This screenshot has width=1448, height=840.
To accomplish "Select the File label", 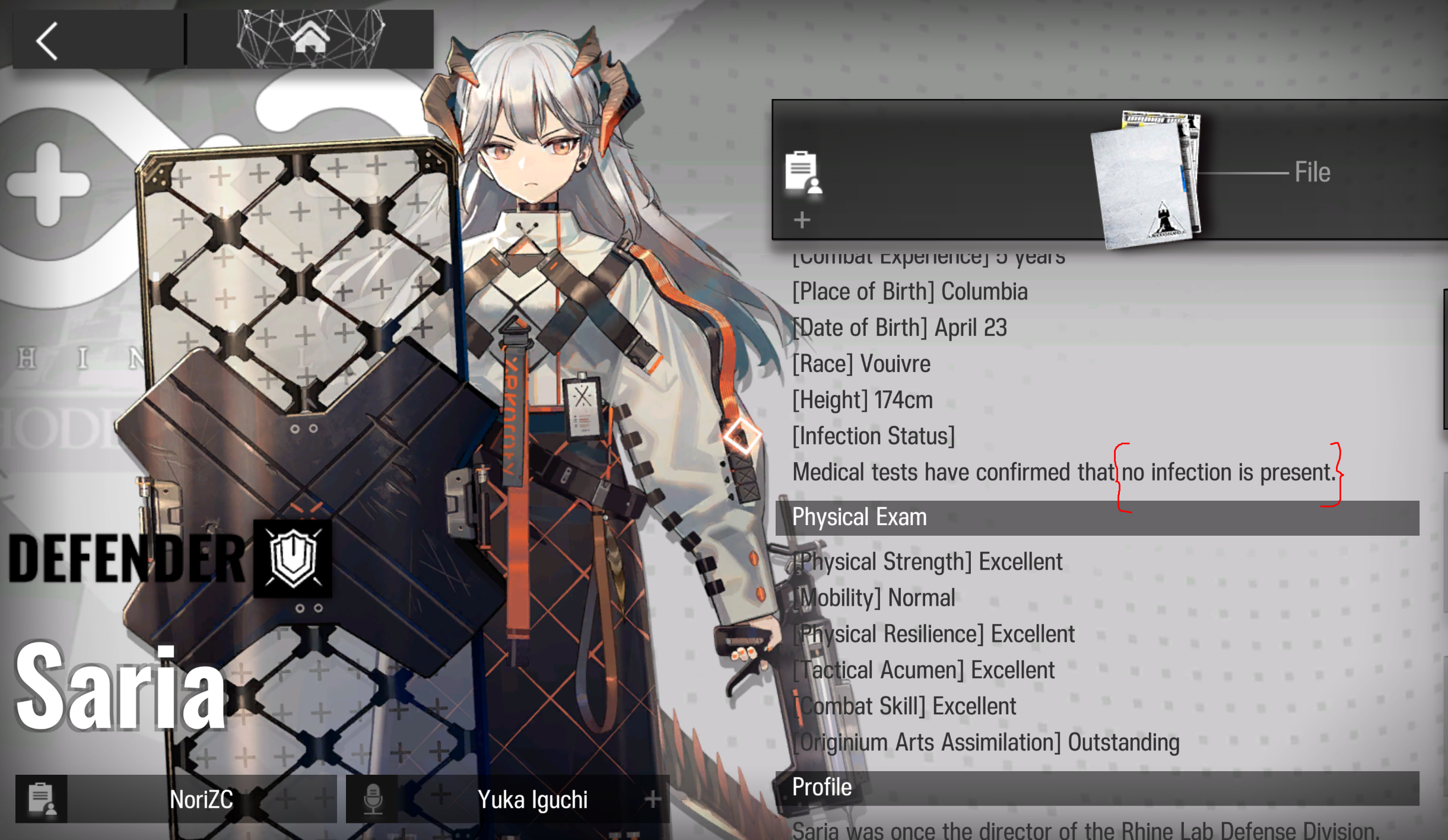I will (1312, 173).
